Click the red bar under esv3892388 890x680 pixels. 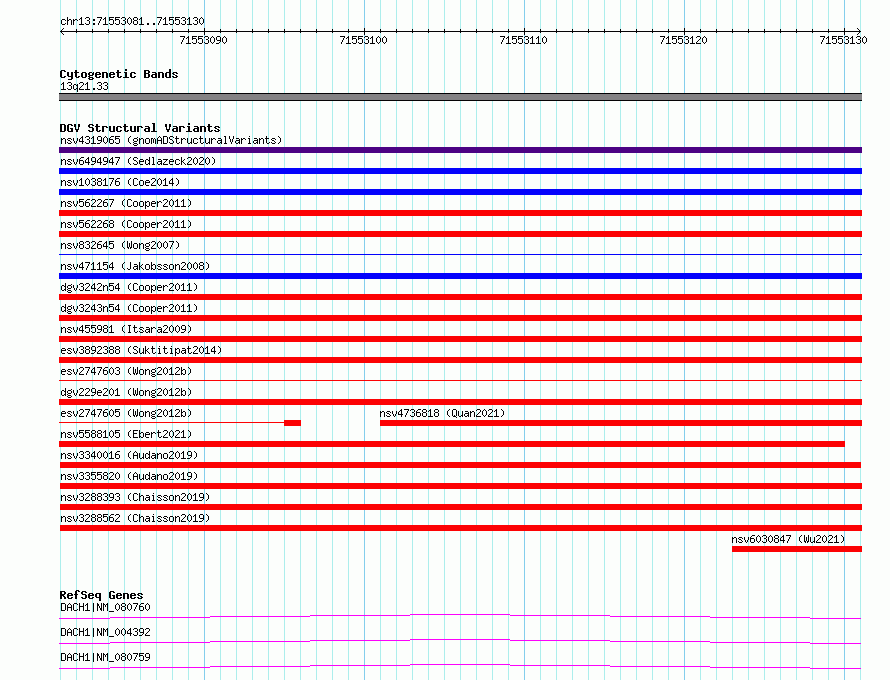tap(460, 360)
